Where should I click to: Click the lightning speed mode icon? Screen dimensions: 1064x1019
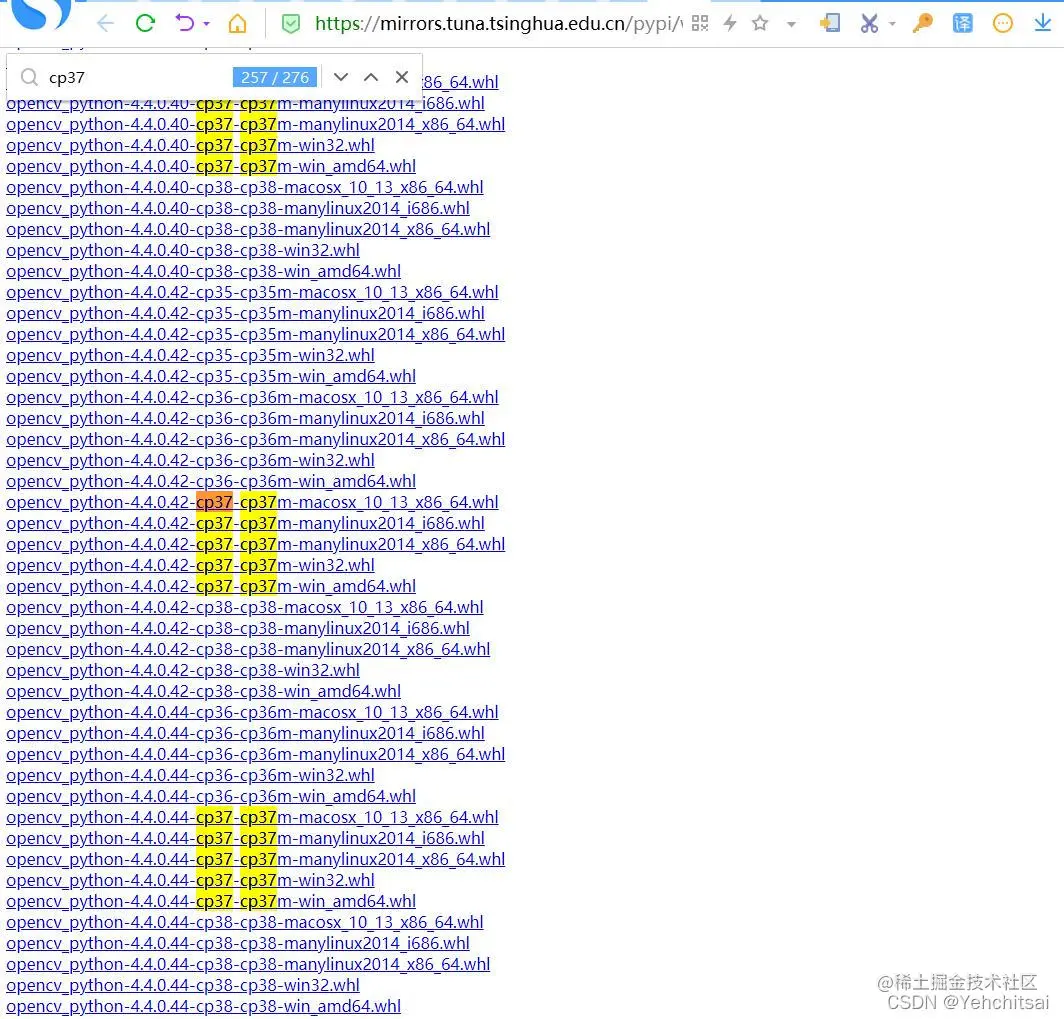point(730,24)
